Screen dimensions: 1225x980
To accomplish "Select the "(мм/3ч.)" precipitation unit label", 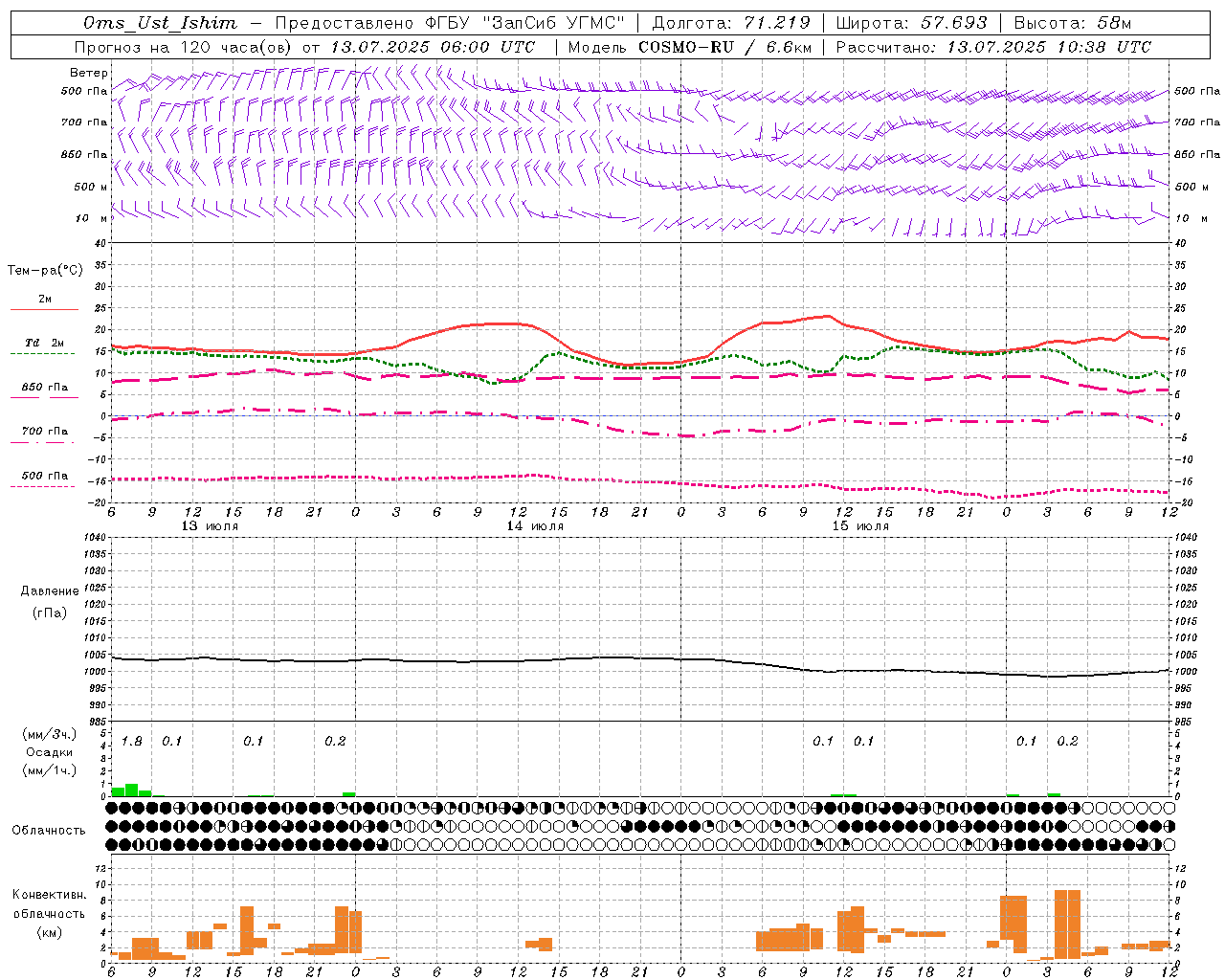I will point(50,735).
